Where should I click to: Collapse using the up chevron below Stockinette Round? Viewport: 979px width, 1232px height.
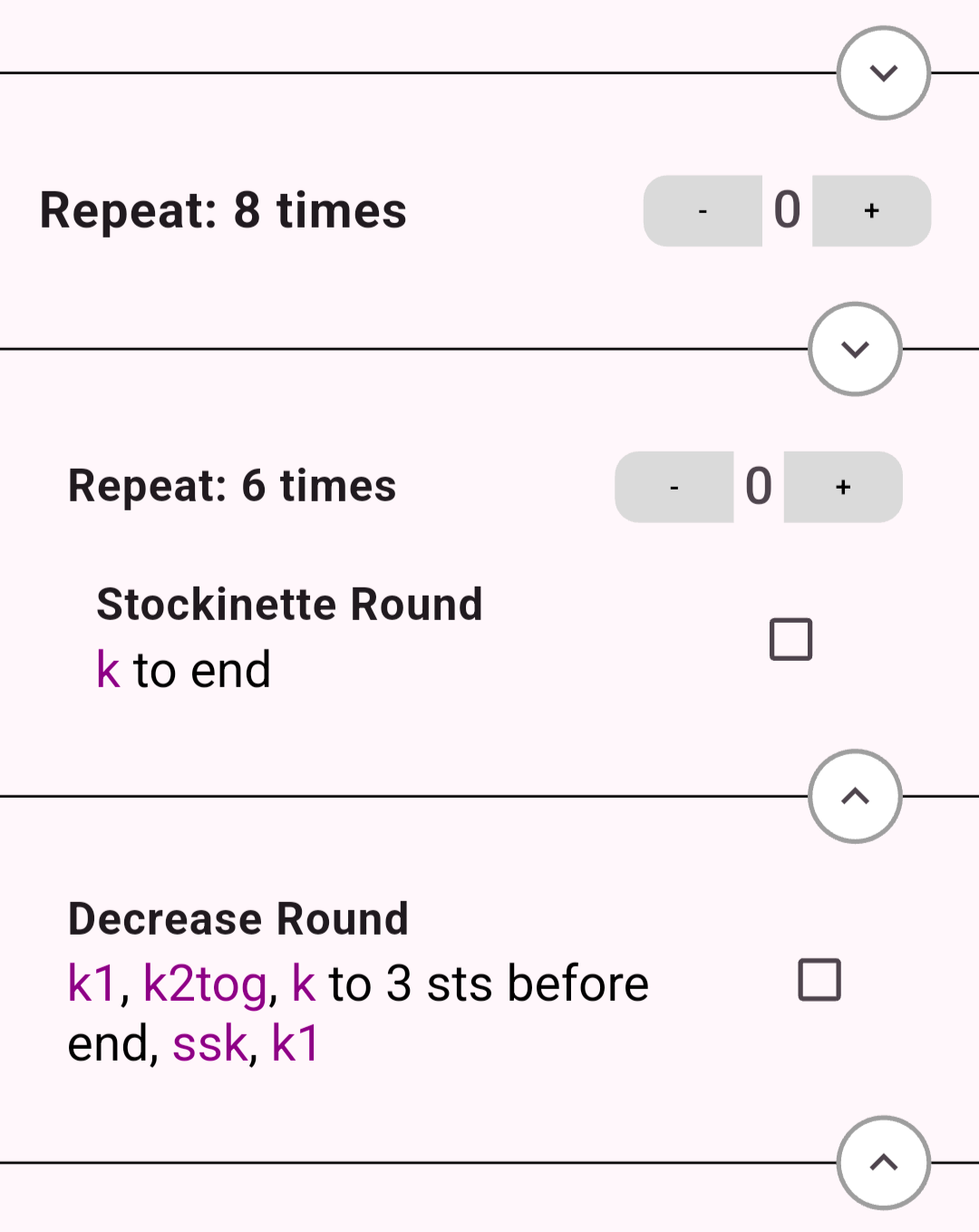855,796
